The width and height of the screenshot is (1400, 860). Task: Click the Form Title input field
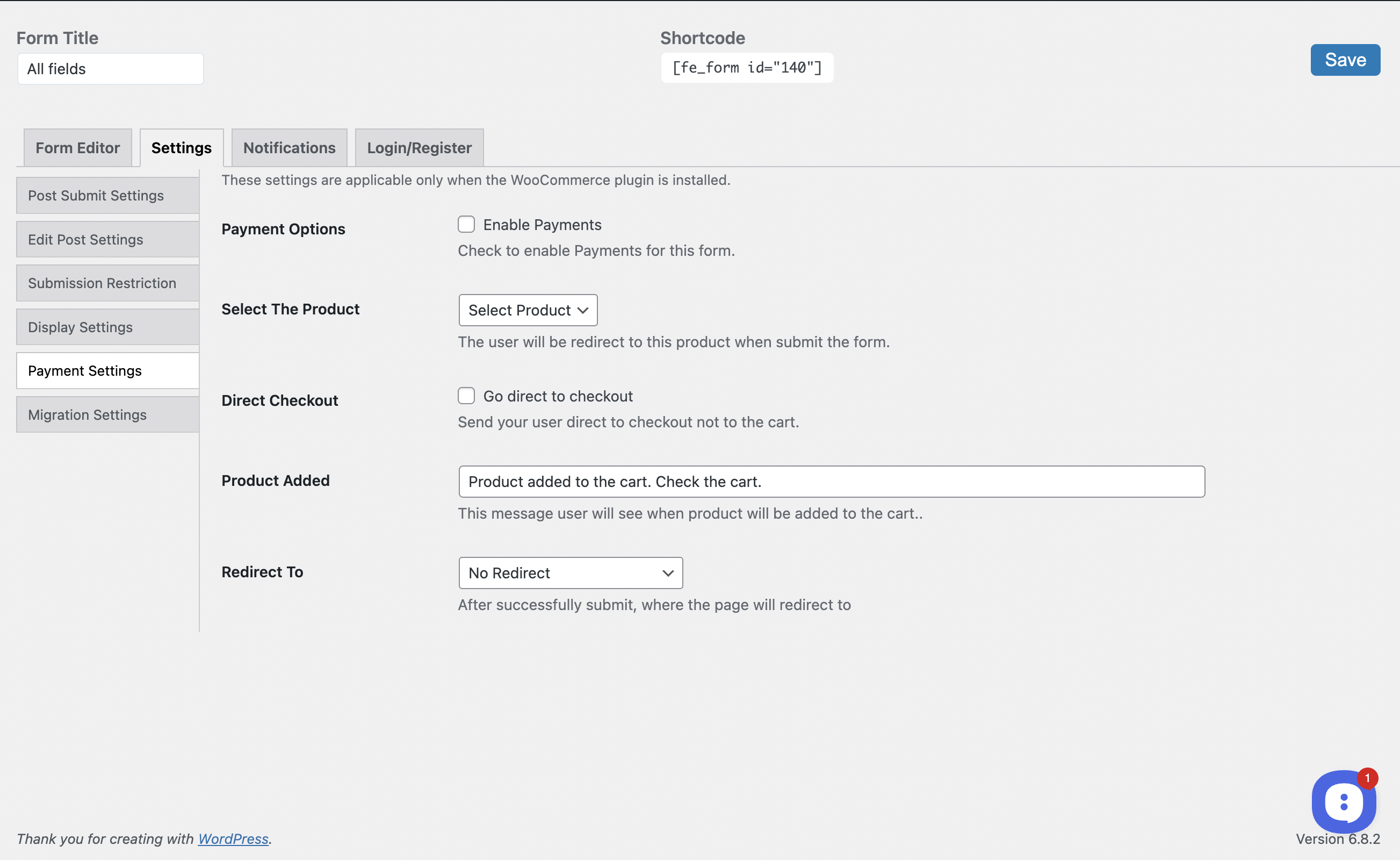[x=110, y=69]
